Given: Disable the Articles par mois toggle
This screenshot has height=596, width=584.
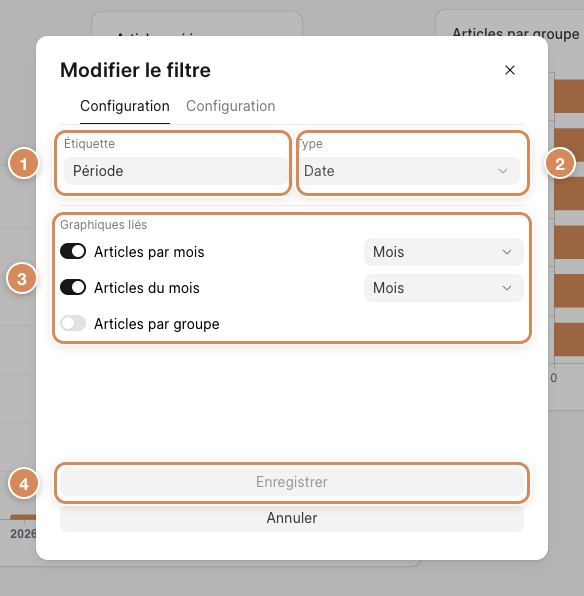Looking at the screenshot, I should pos(73,252).
